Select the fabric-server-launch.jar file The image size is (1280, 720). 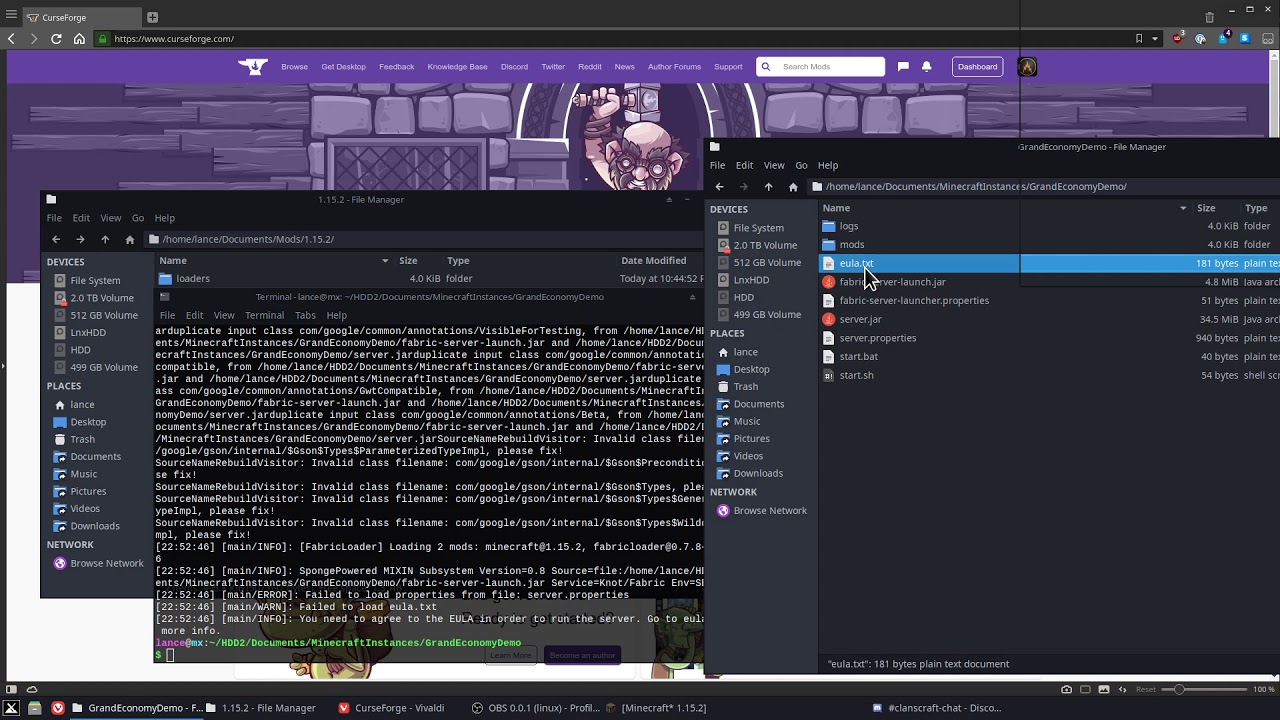[892, 282]
